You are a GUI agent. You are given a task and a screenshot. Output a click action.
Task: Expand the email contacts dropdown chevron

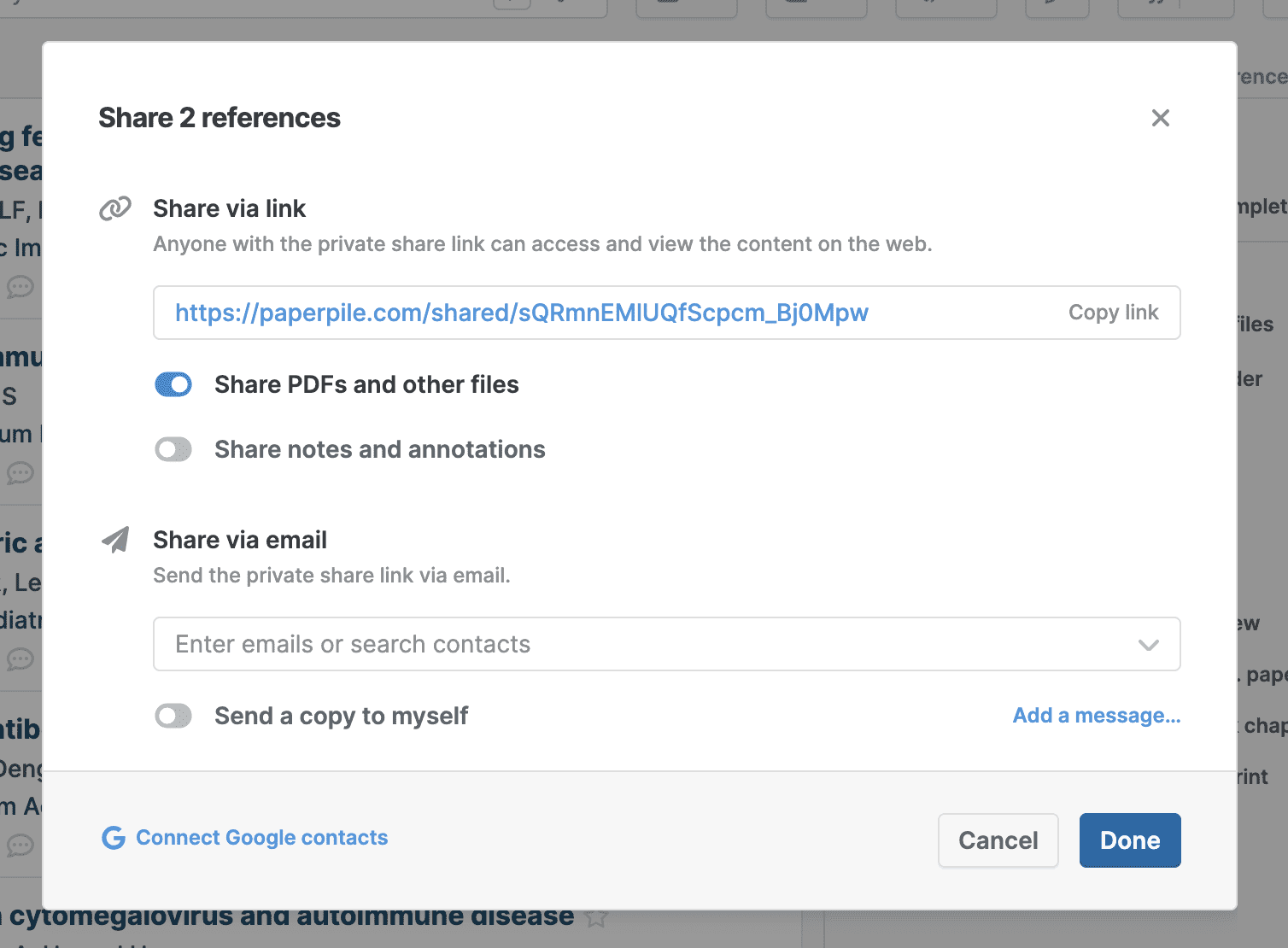(x=1149, y=645)
